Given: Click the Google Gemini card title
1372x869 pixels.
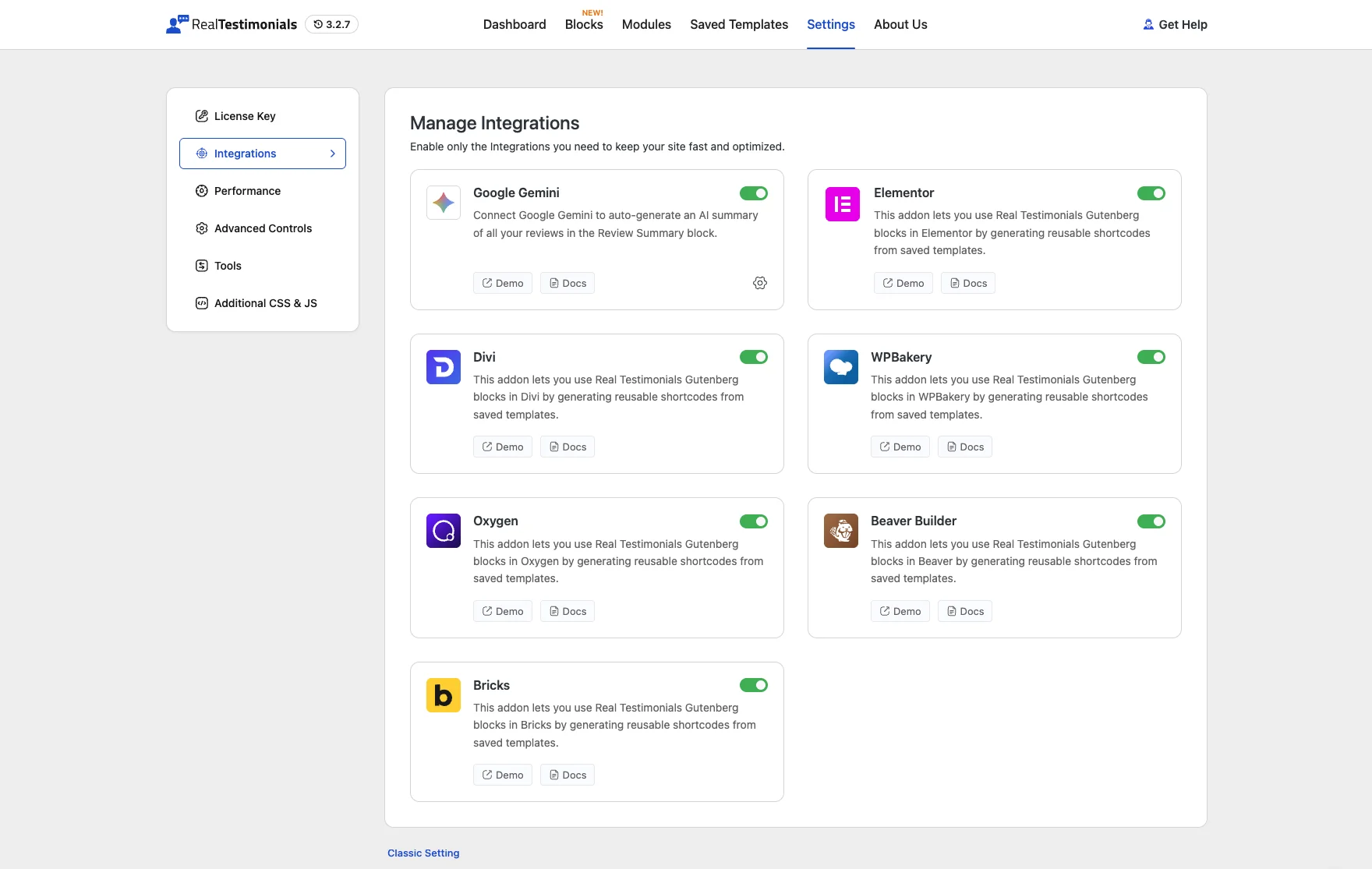Looking at the screenshot, I should (516, 193).
